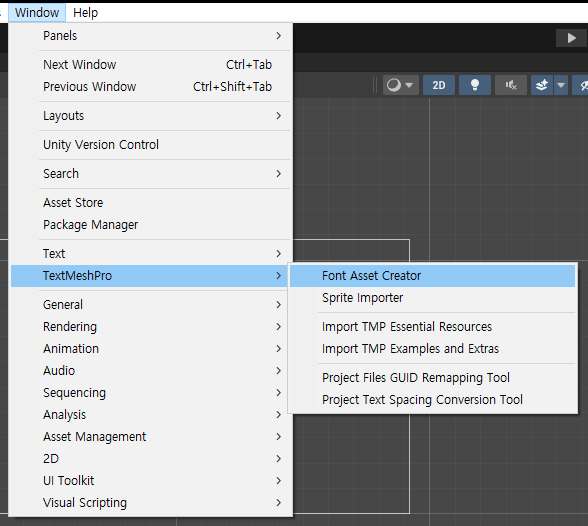Click the Play button in toolbar
Image resolution: width=588 pixels, height=526 pixels.
tap(572, 38)
